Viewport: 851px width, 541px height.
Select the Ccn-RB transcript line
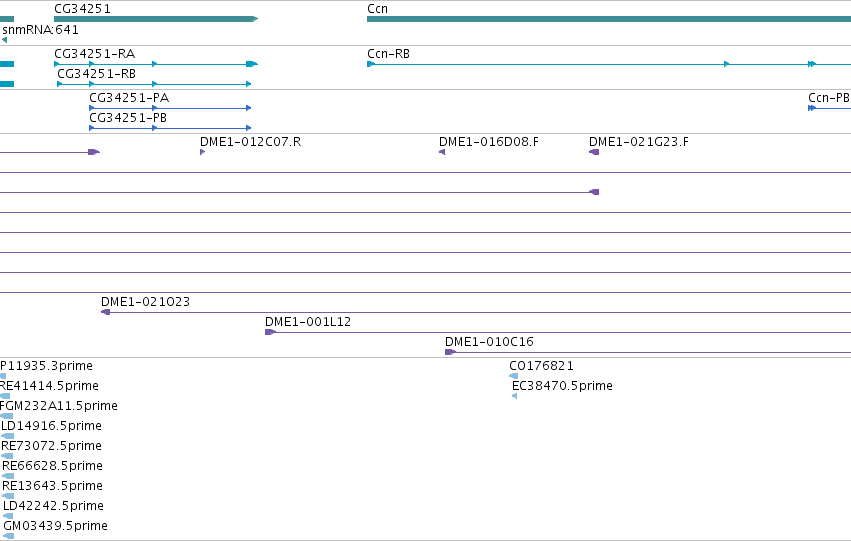pyautogui.click(x=609, y=64)
